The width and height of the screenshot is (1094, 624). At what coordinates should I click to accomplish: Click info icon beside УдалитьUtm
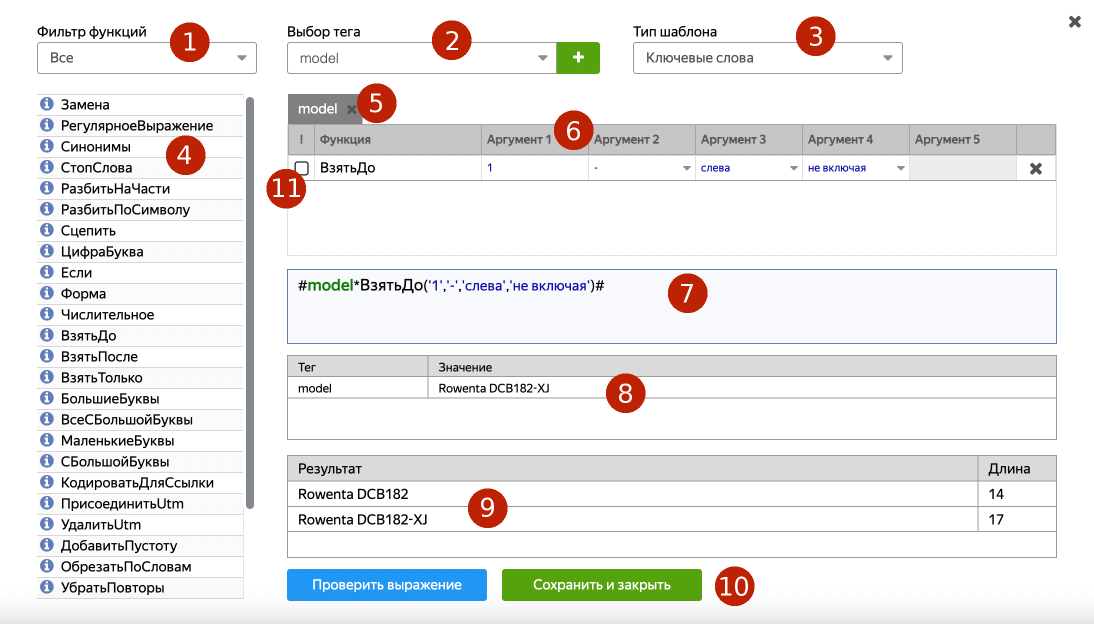[x=46, y=524]
